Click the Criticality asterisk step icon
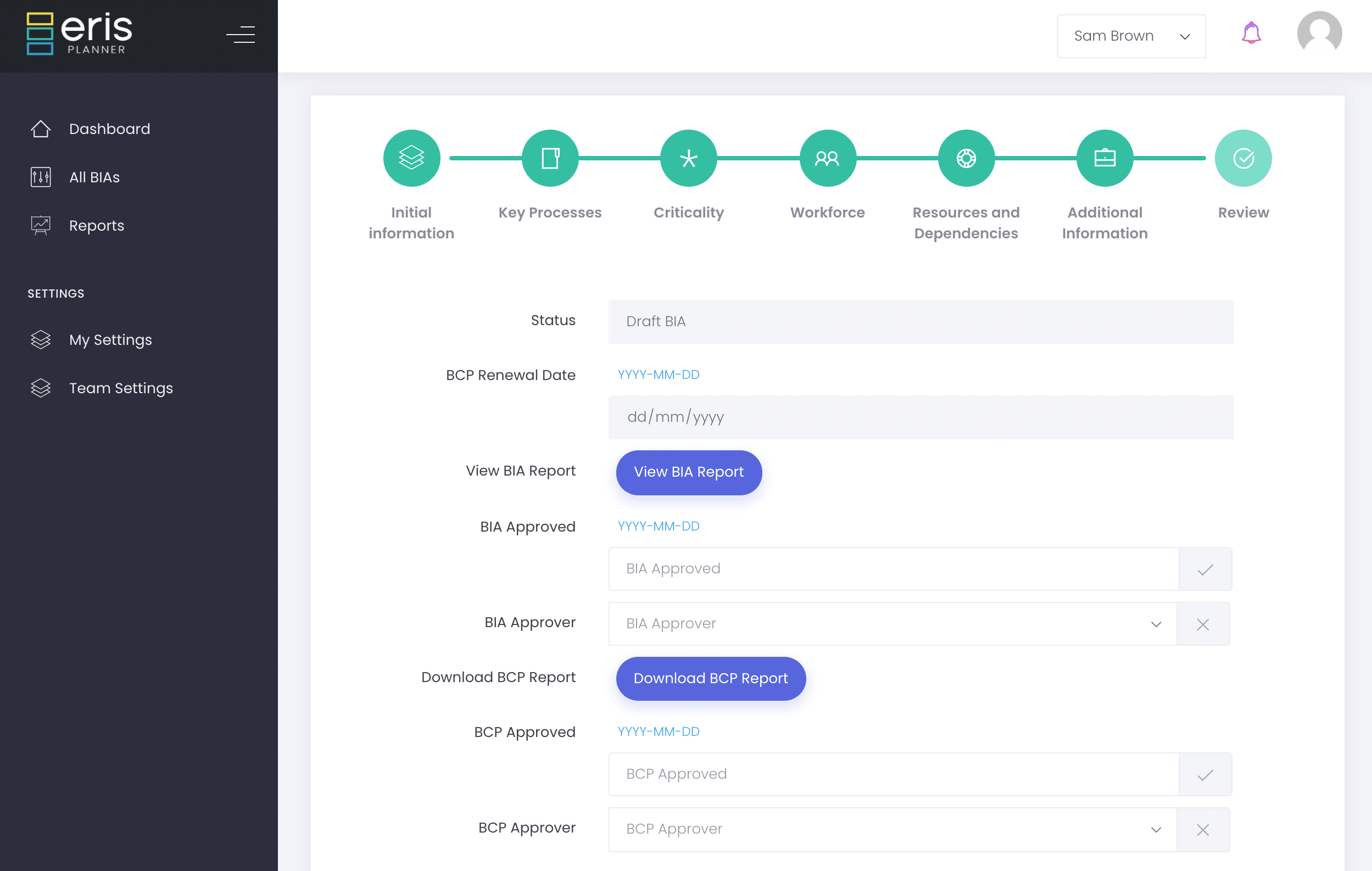This screenshot has width=1372, height=871. tap(688, 158)
